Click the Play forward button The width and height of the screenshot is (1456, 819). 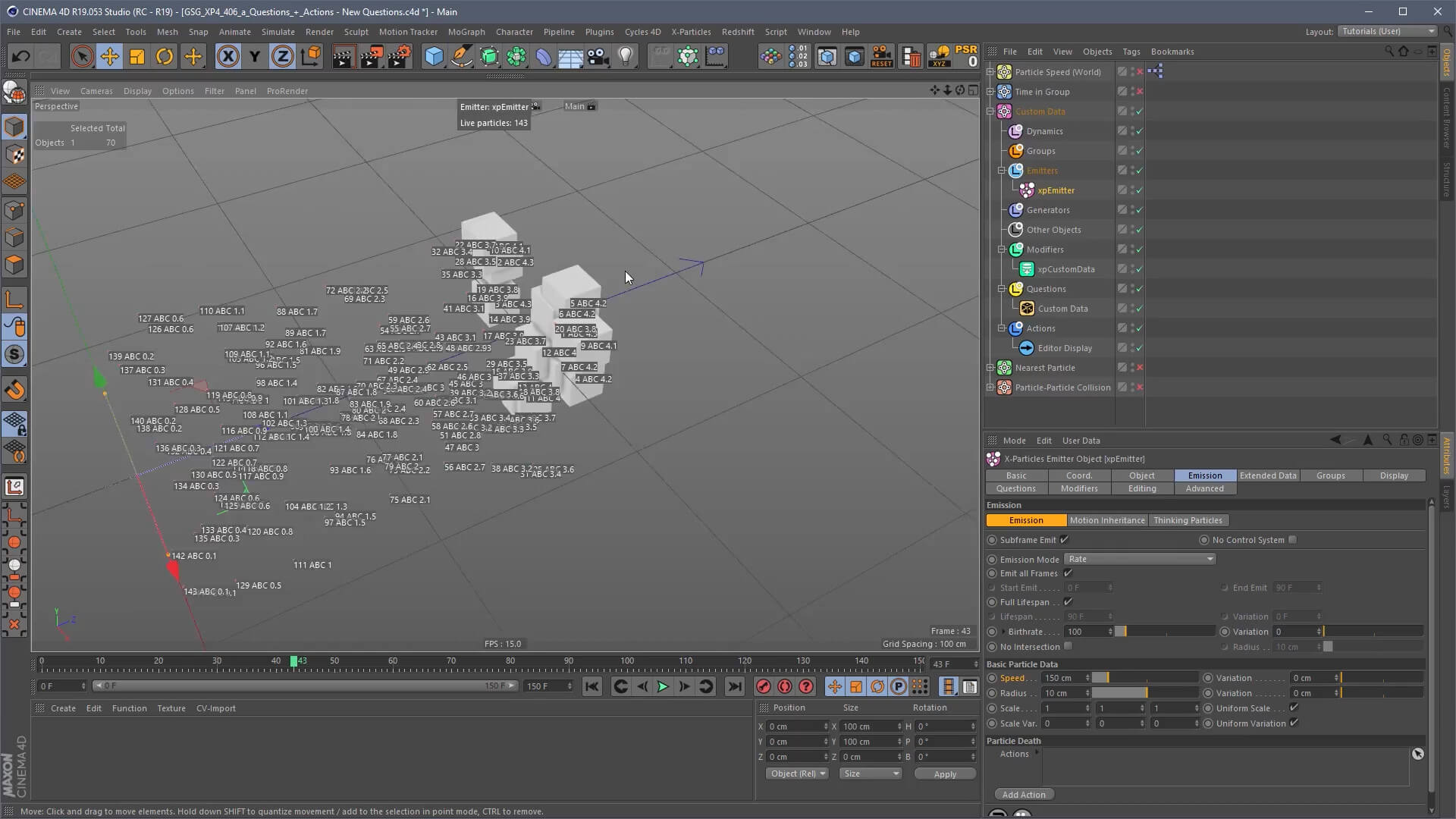[662, 686]
